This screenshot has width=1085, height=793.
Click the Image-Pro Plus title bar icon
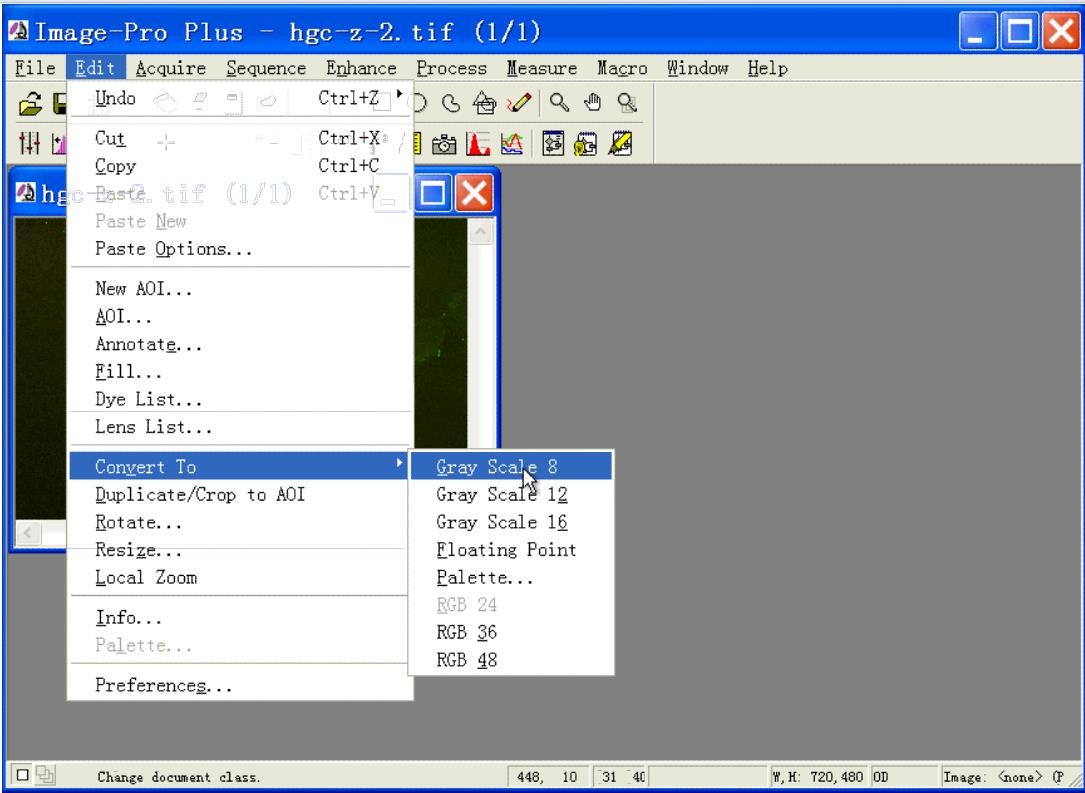click(18, 30)
